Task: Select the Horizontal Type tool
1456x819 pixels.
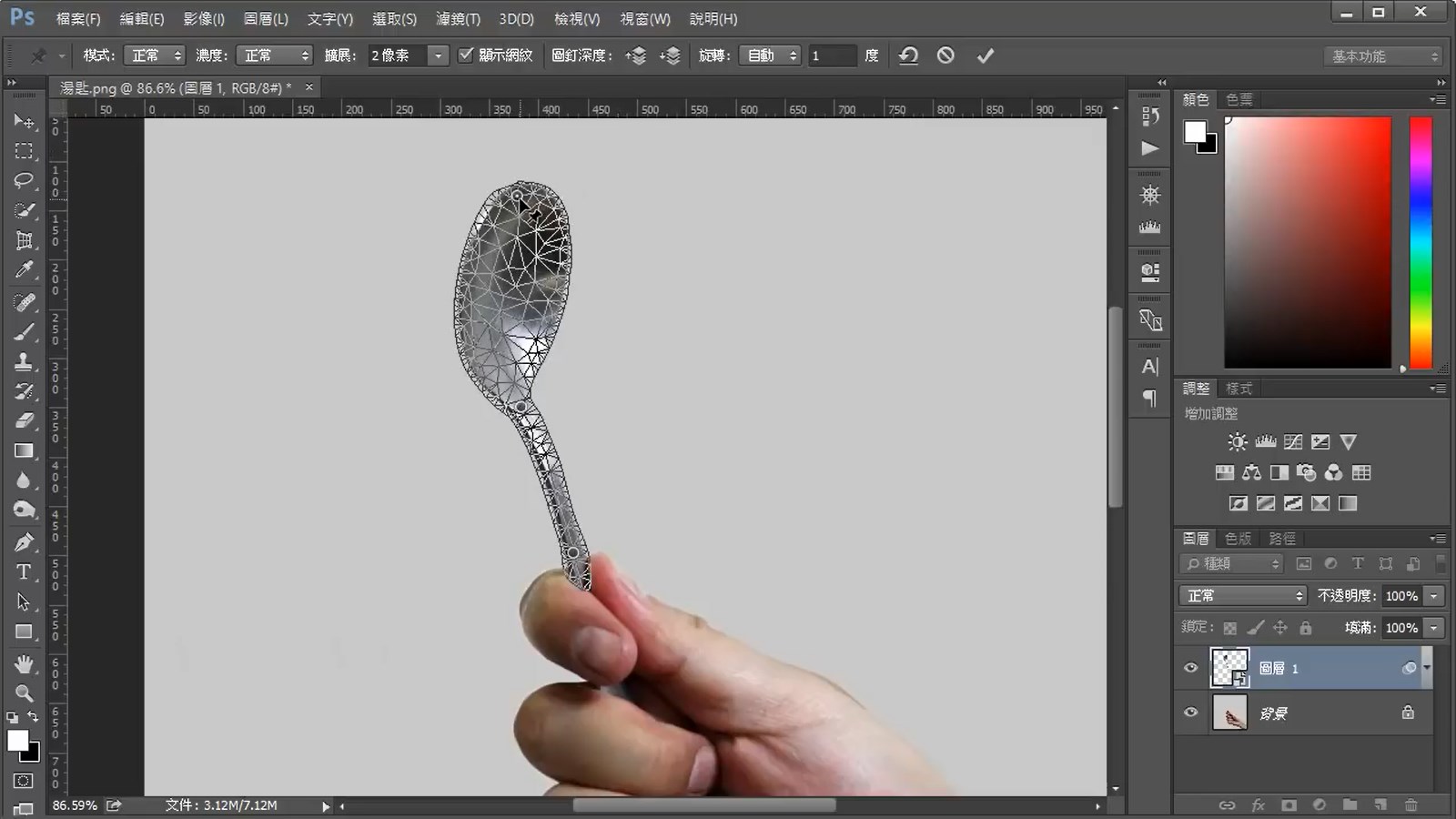Action: [24, 572]
